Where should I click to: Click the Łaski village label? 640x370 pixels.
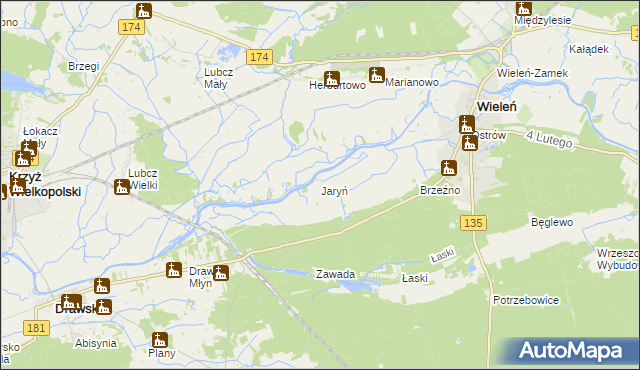tap(415, 278)
